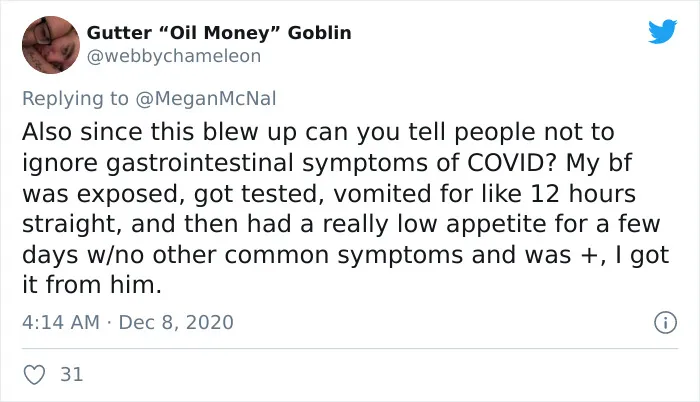Click "gastrointestinal symptoms" in the tweet

coord(267,163)
